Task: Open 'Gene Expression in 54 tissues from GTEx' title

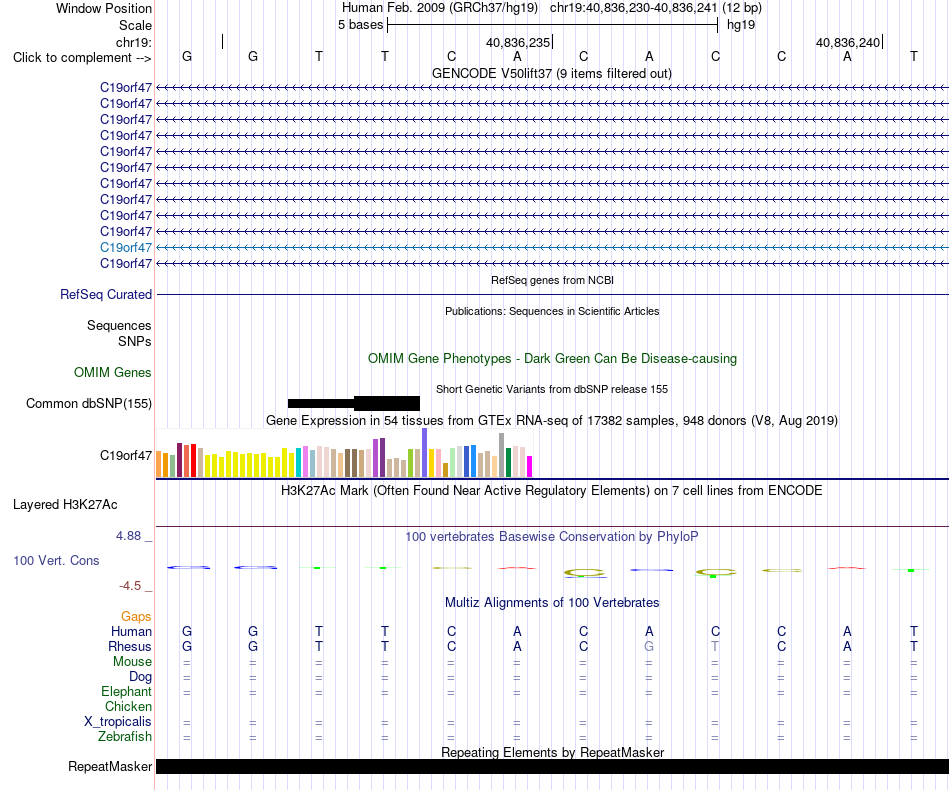Action: click(x=552, y=420)
